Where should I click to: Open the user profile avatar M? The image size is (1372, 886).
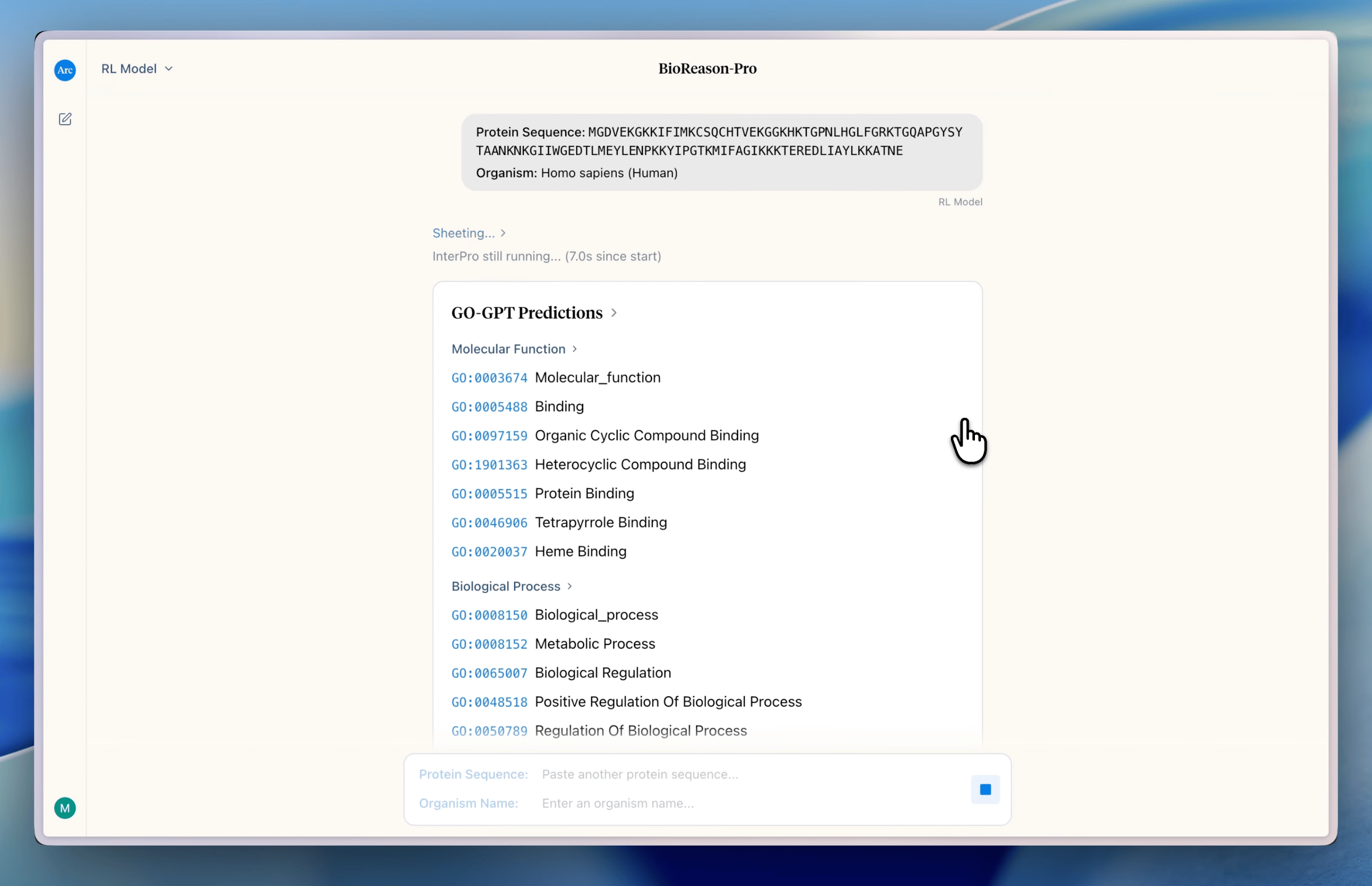click(65, 808)
